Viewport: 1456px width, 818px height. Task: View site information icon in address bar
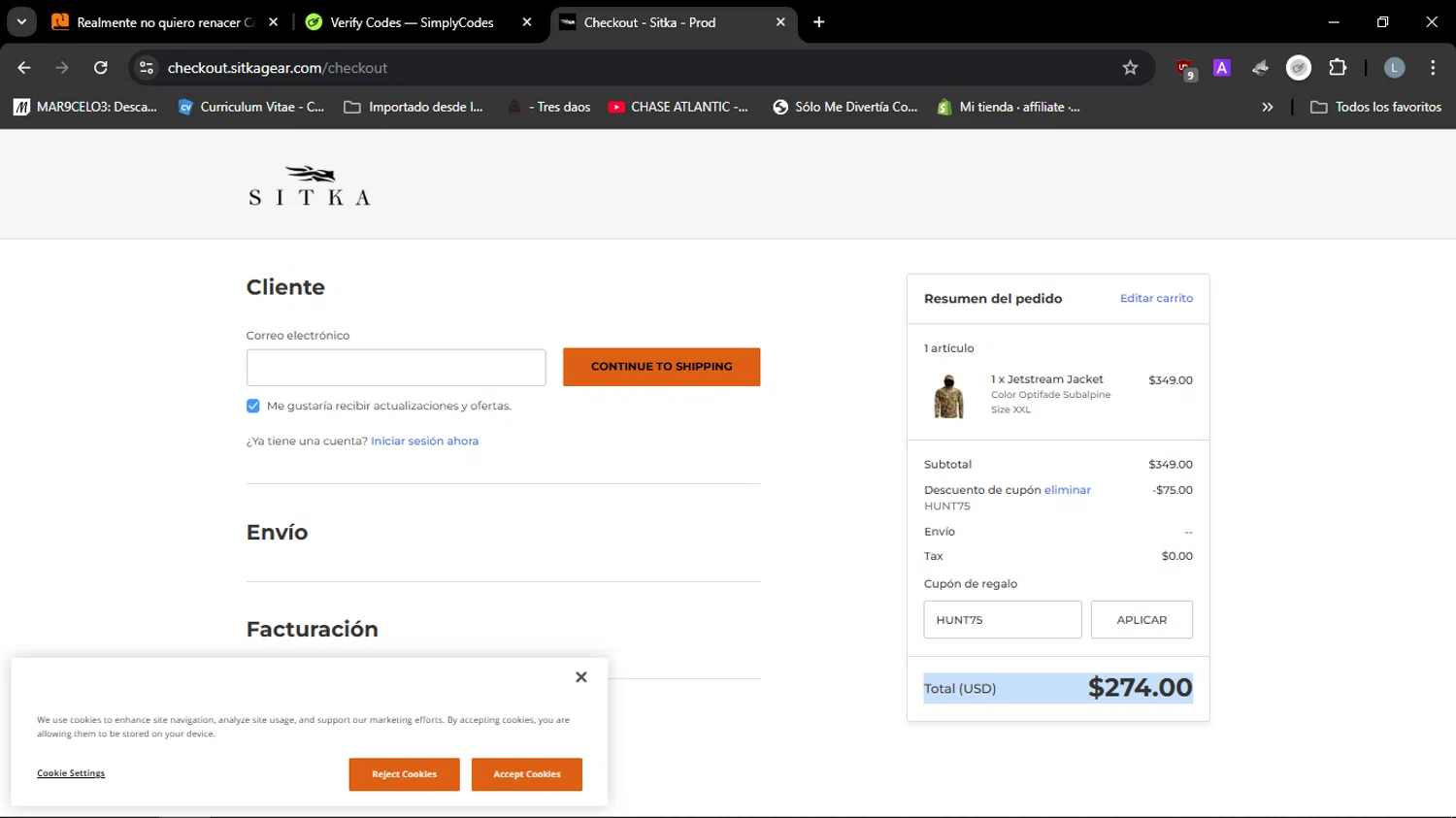147,68
